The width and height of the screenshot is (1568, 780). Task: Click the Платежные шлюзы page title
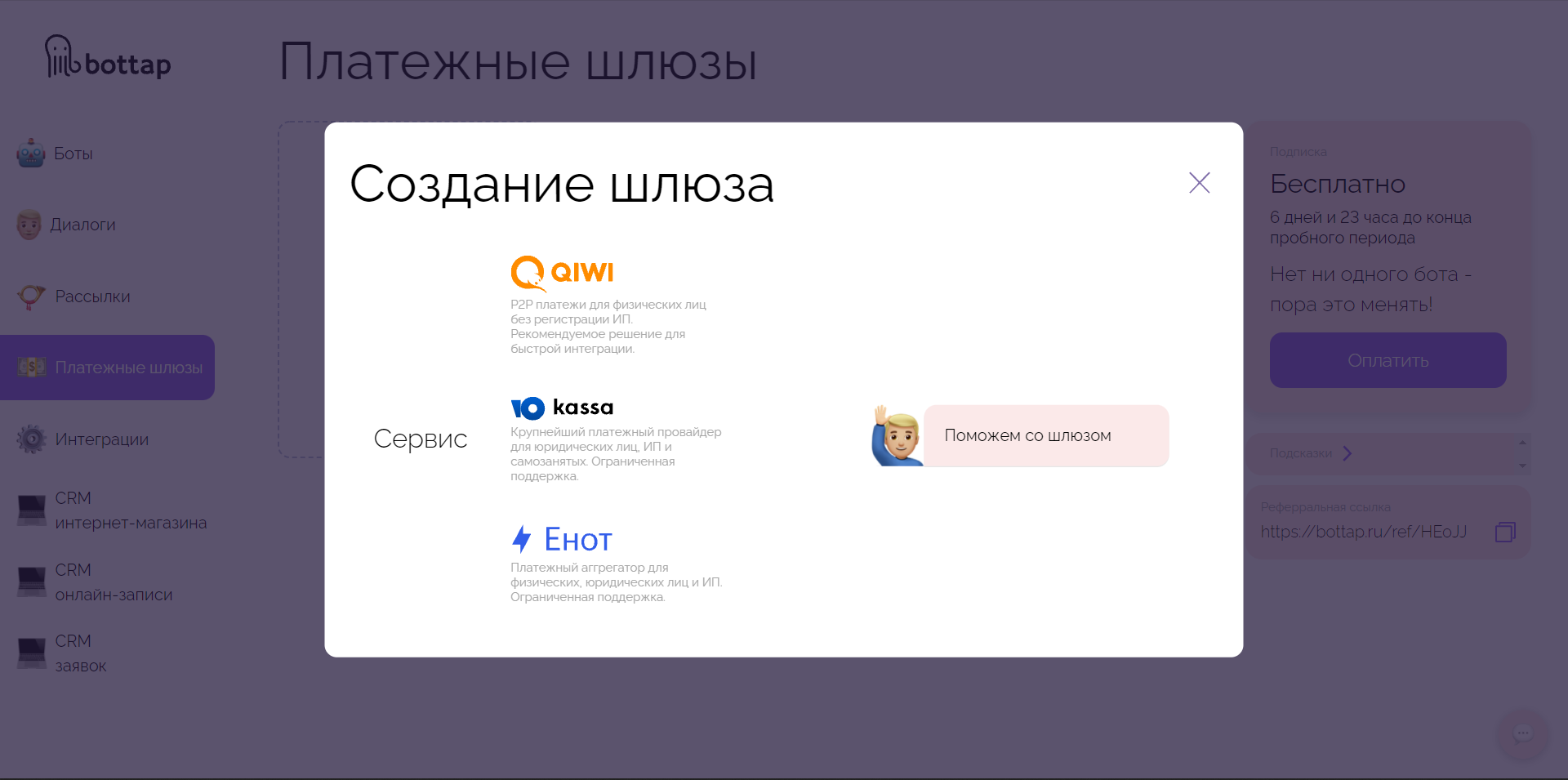click(519, 62)
